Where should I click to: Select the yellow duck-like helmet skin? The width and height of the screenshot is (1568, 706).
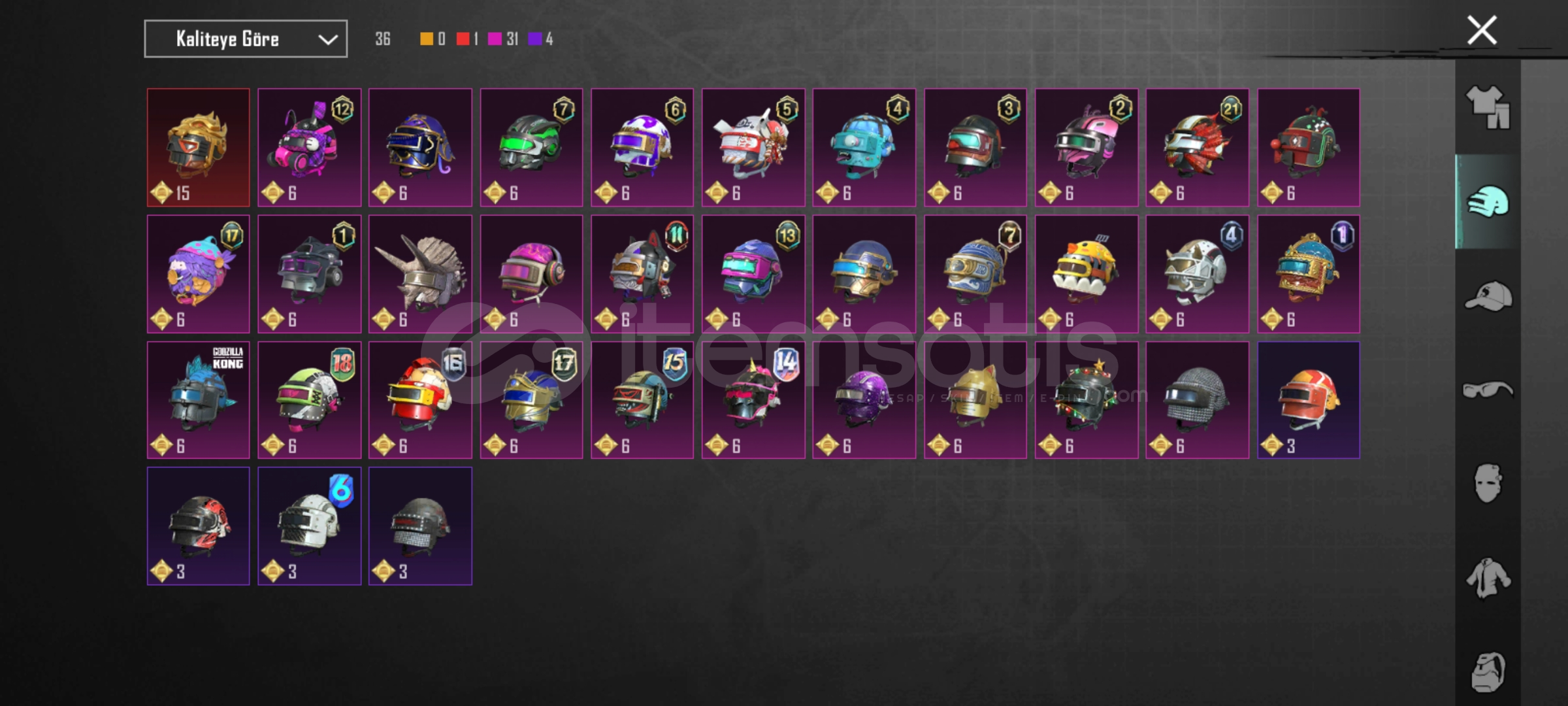tap(1086, 274)
